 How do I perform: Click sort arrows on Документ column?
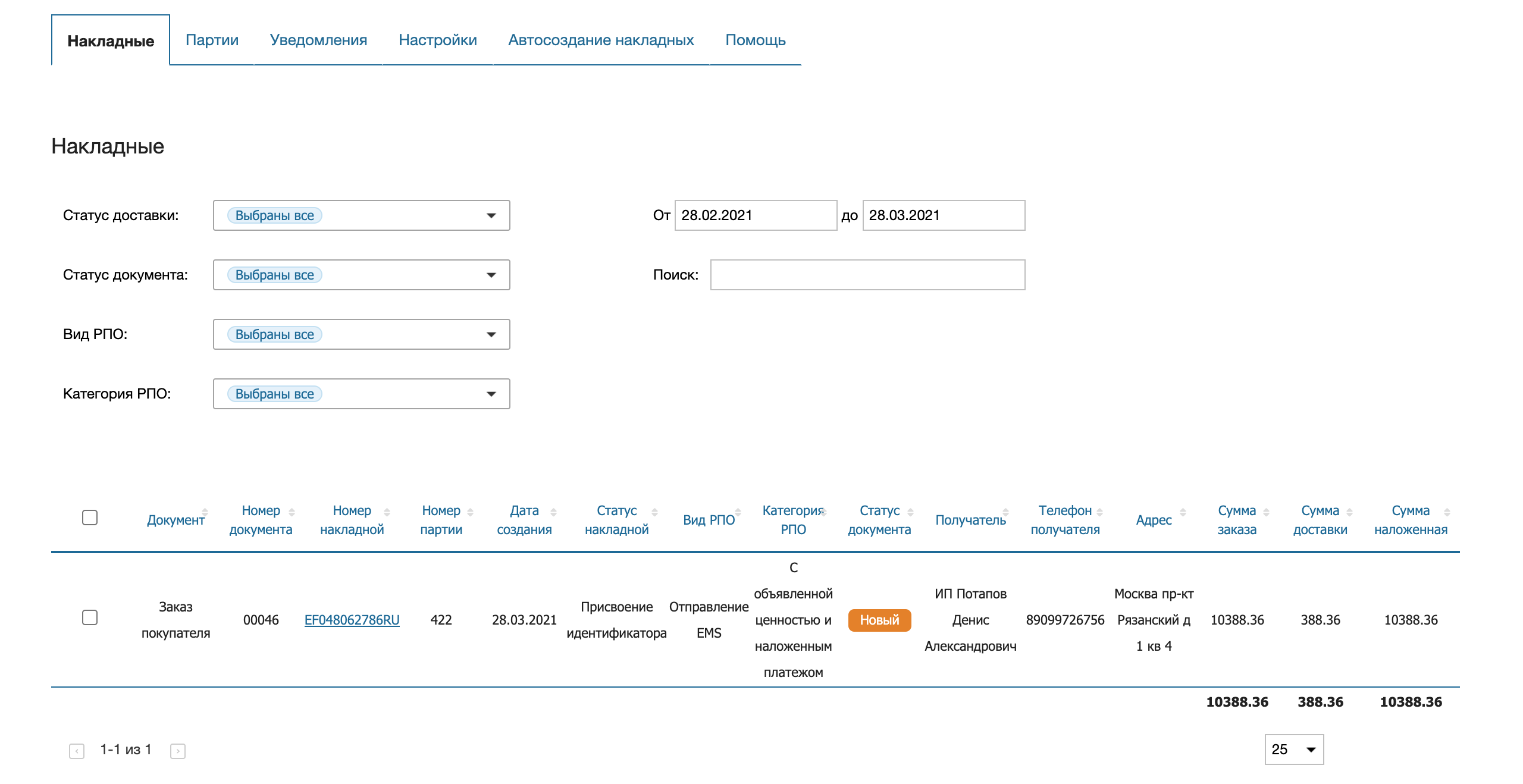click(x=205, y=512)
